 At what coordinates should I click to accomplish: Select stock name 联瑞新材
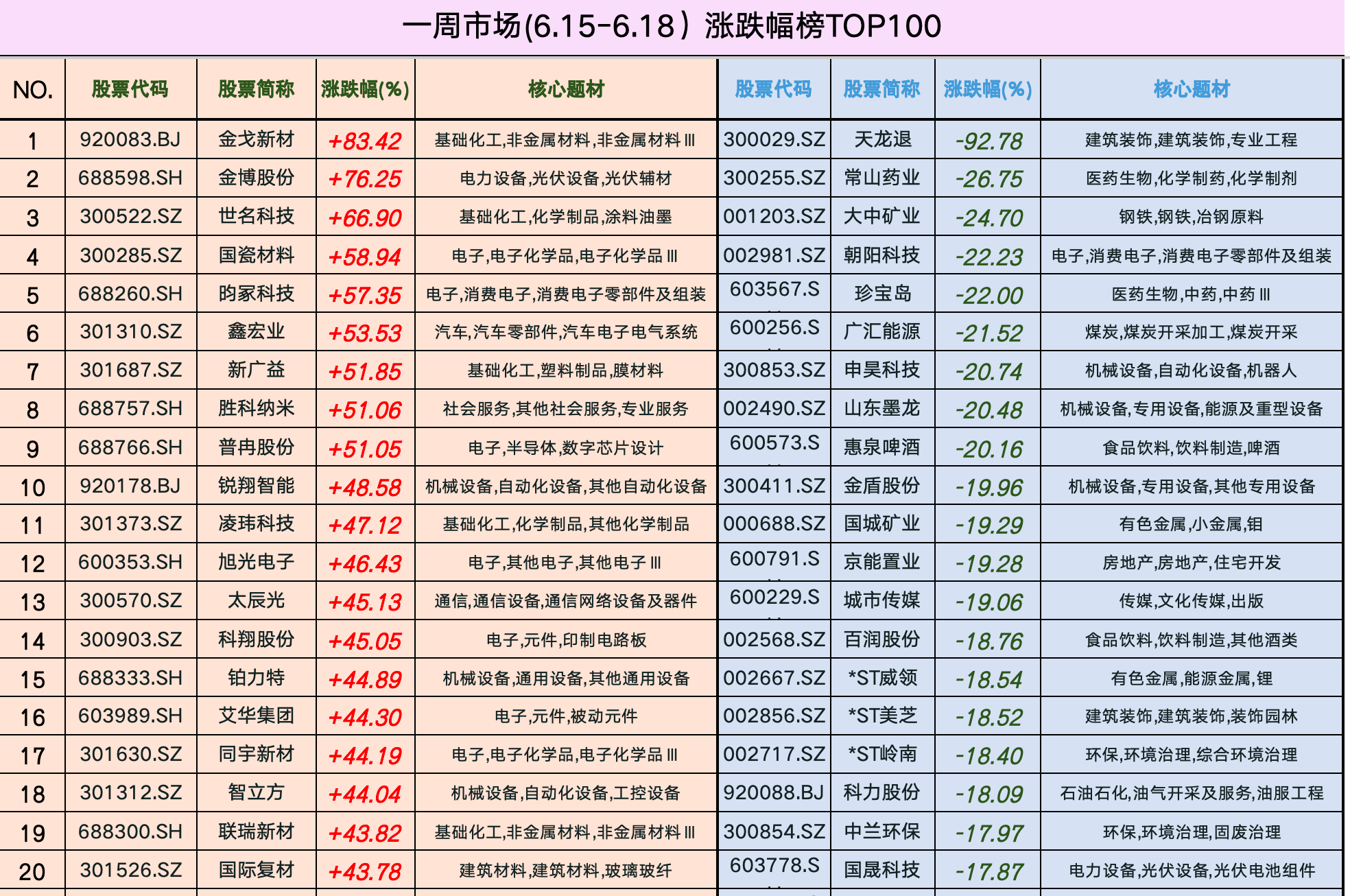point(256,832)
